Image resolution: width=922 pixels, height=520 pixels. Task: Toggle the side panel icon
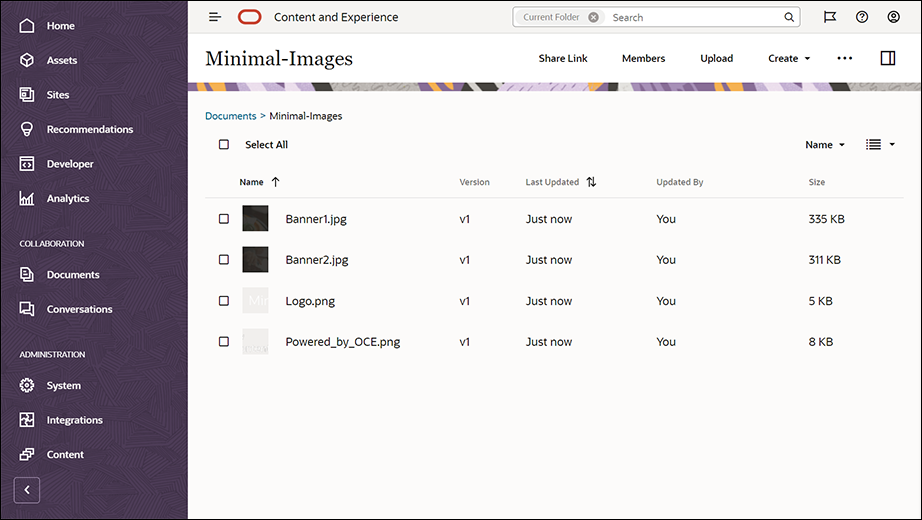[x=888, y=58]
